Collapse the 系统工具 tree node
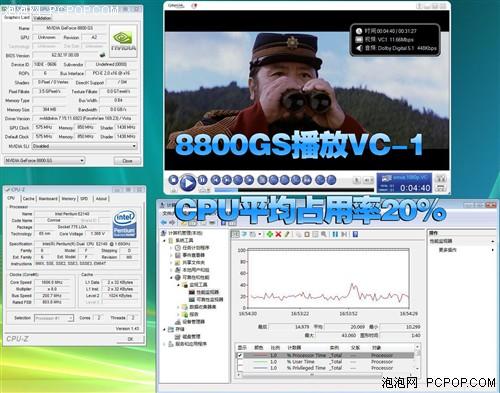 [165, 240]
